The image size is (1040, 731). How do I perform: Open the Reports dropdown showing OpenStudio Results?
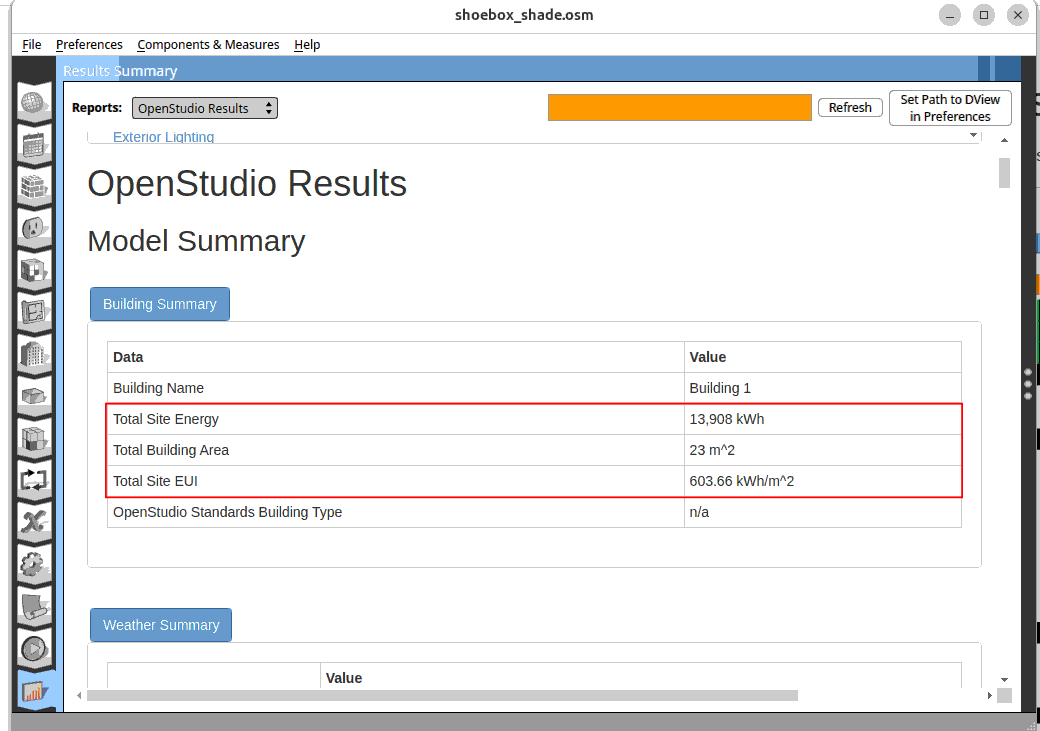204,108
